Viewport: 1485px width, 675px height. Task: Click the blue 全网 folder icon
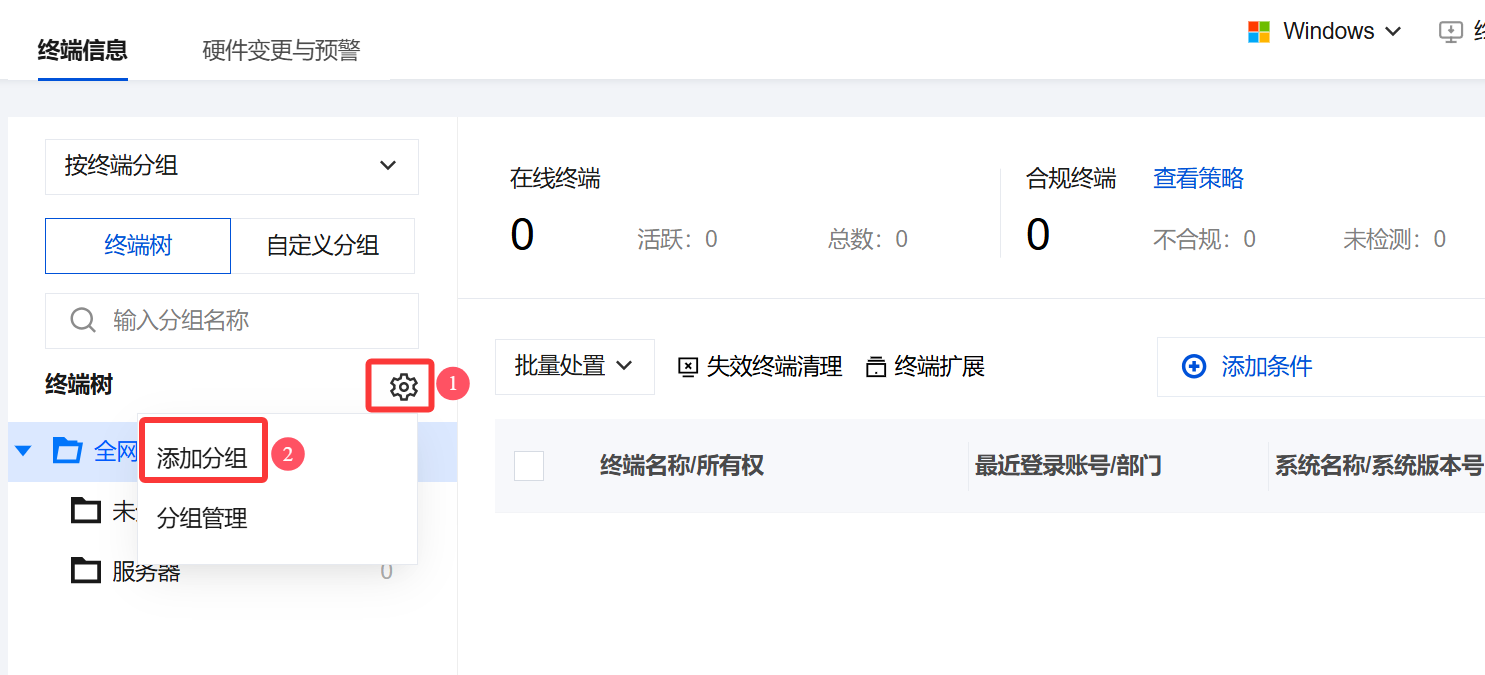pyautogui.click(x=67, y=451)
